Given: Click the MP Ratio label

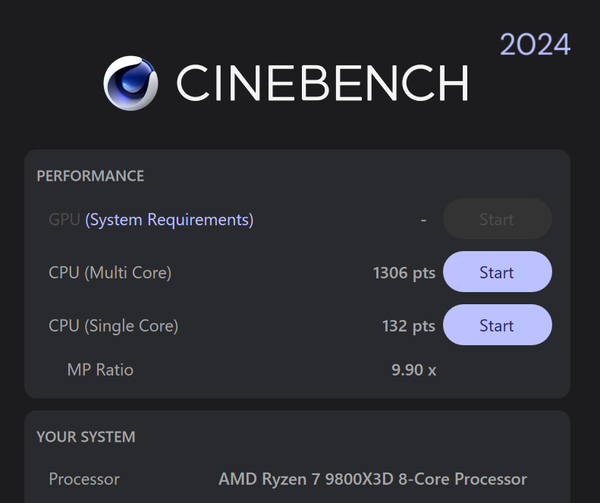Looking at the screenshot, I should [100, 370].
